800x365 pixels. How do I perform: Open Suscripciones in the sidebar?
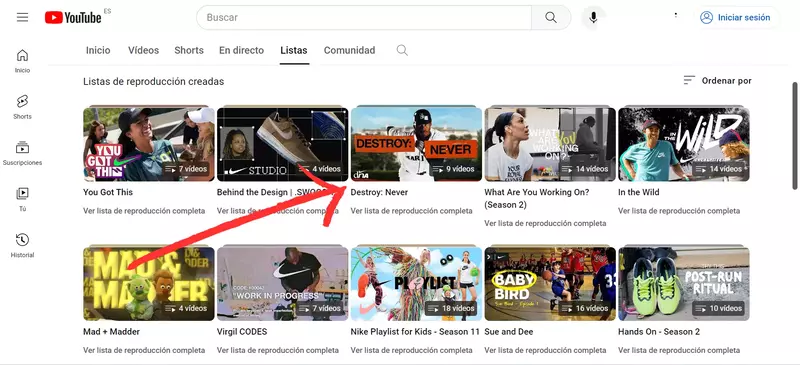click(22, 153)
